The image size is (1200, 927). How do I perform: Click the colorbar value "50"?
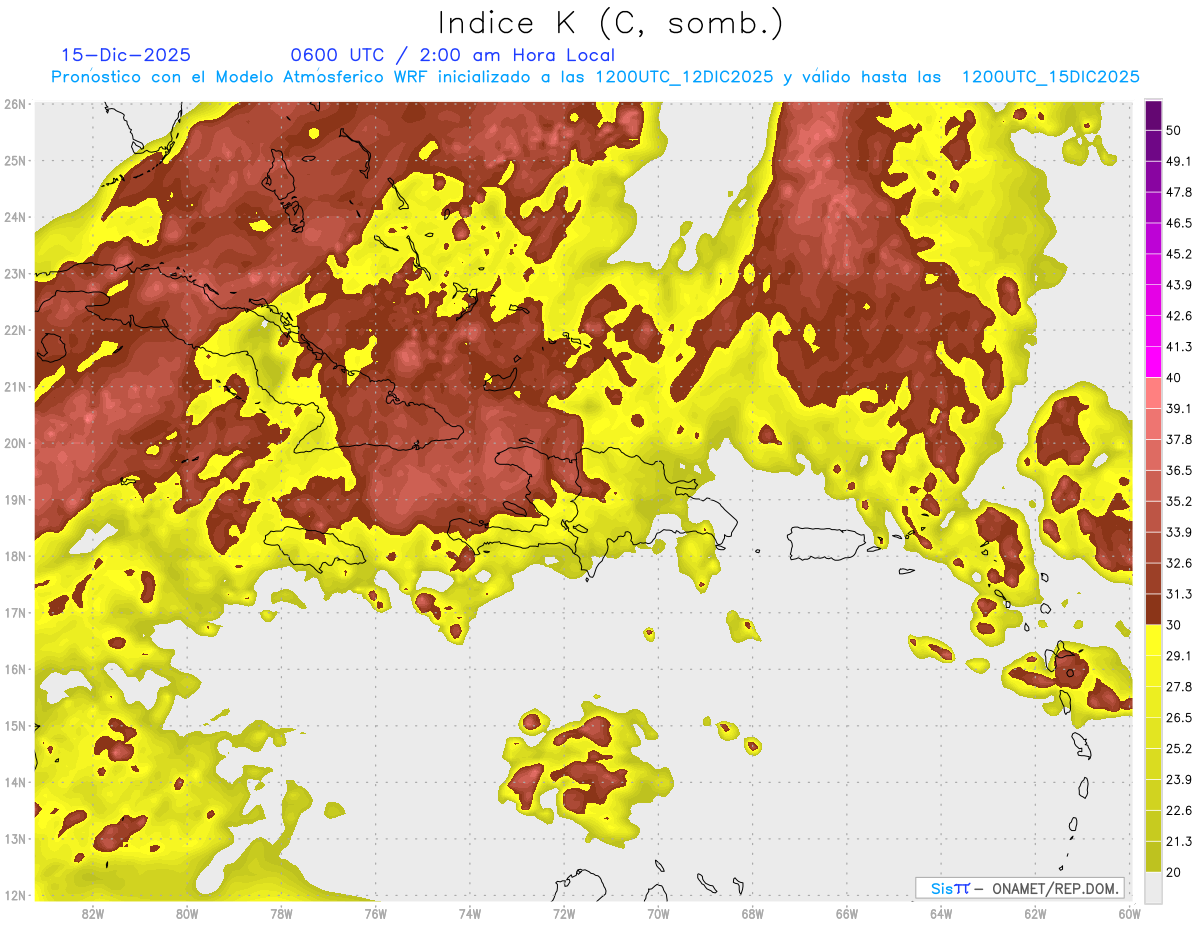pyautogui.click(x=1176, y=130)
